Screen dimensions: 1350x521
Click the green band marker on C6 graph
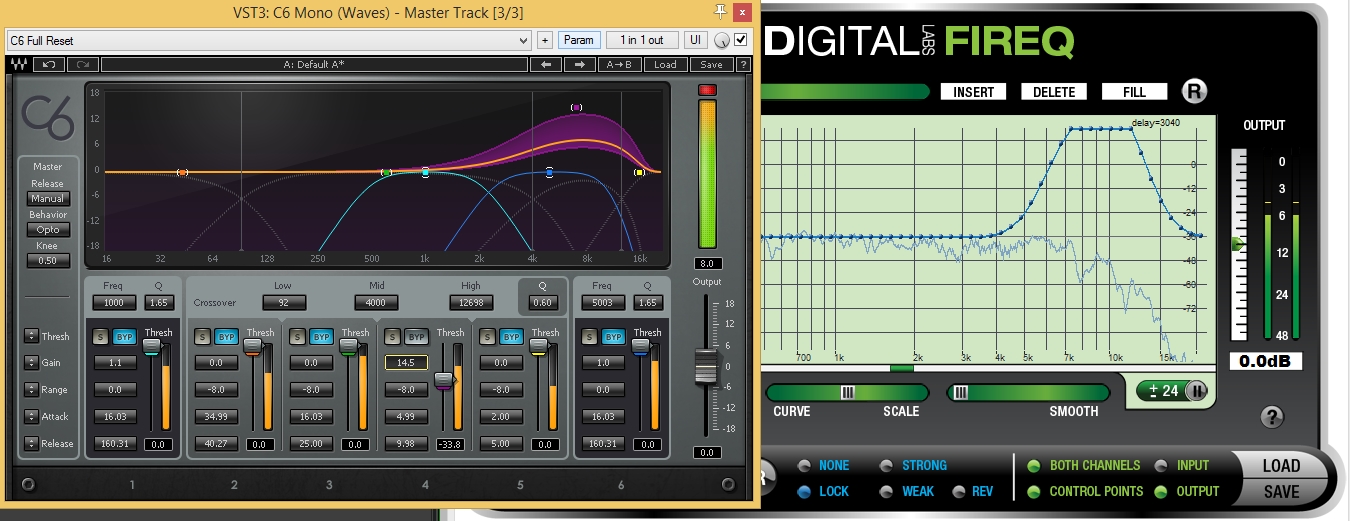click(x=387, y=173)
